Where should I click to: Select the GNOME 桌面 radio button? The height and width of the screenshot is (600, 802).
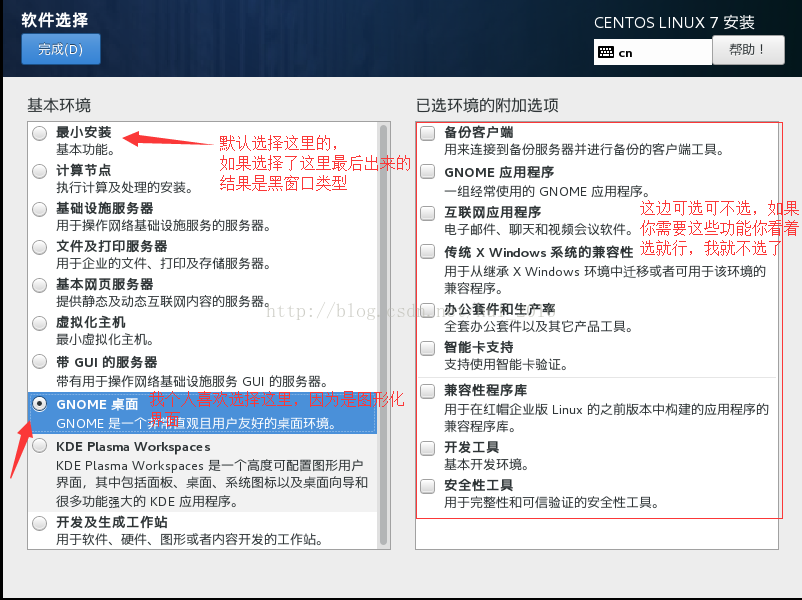point(39,404)
